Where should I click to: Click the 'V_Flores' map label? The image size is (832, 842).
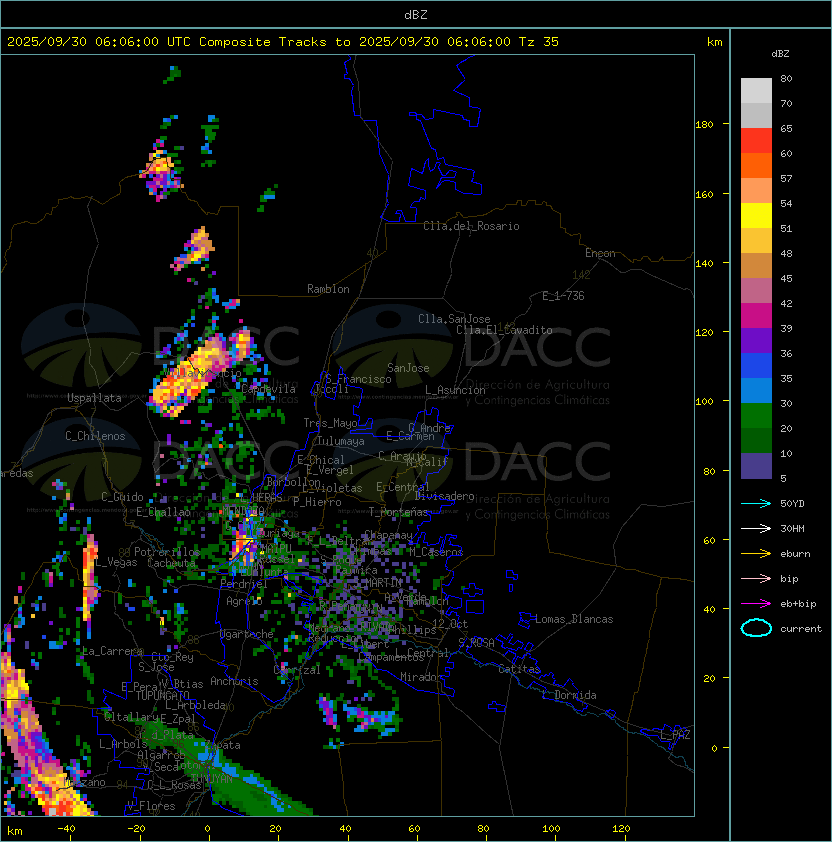(x=151, y=807)
